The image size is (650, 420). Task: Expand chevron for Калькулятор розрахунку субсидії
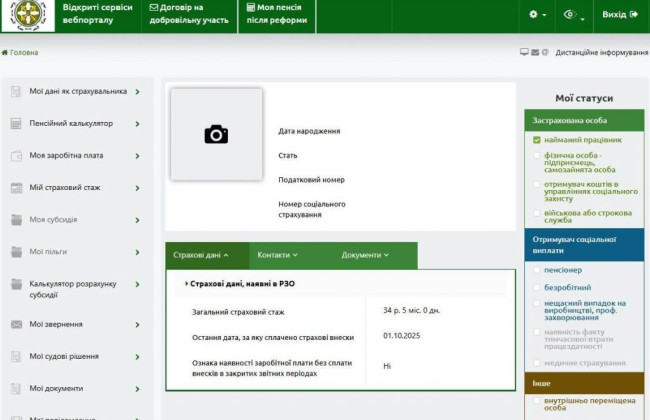[x=138, y=284]
